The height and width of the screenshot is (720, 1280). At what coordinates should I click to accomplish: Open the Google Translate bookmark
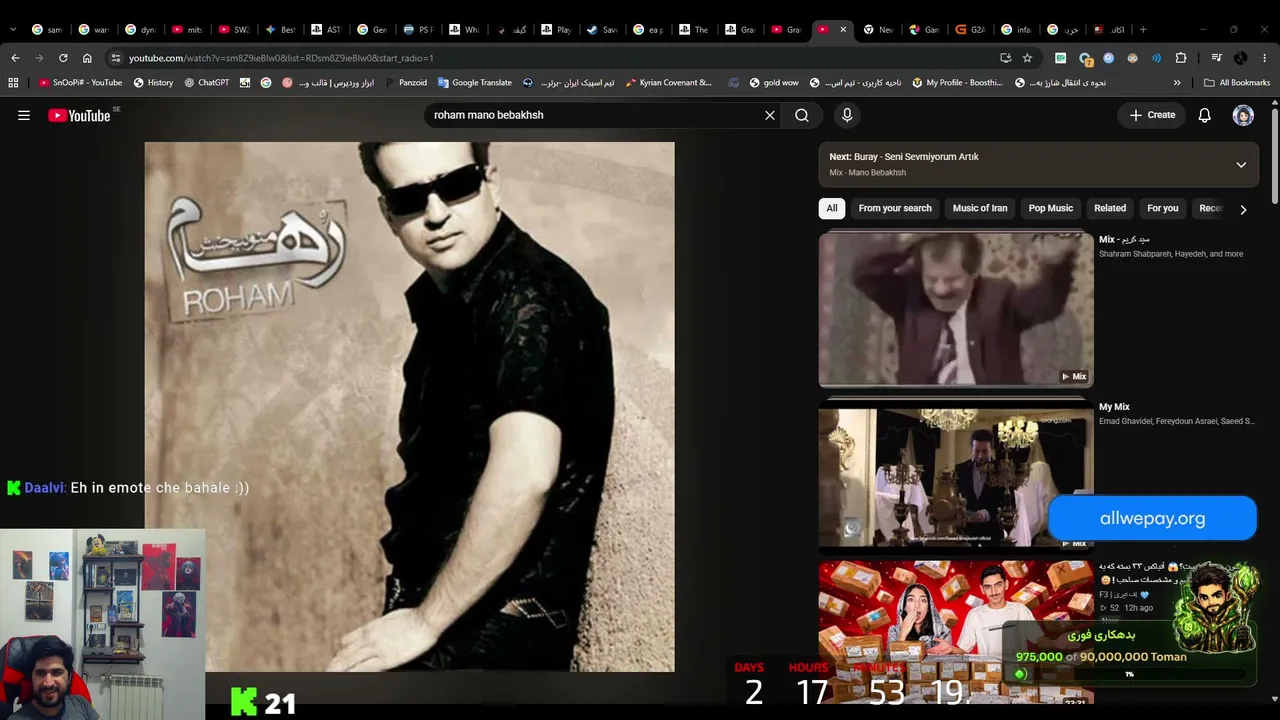[x=474, y=83]
